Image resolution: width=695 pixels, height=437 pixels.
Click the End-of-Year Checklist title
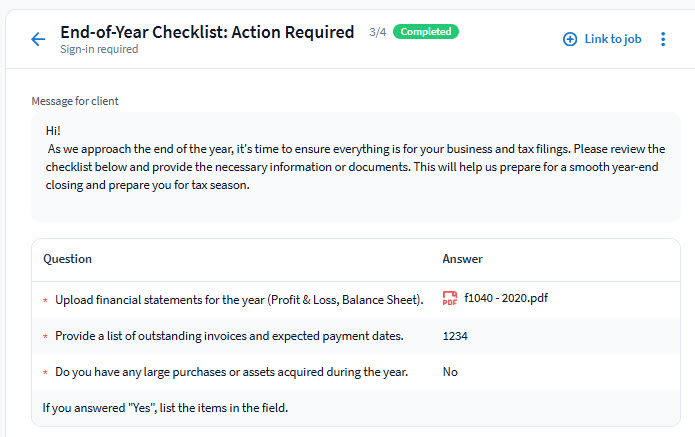pos(207,32)
